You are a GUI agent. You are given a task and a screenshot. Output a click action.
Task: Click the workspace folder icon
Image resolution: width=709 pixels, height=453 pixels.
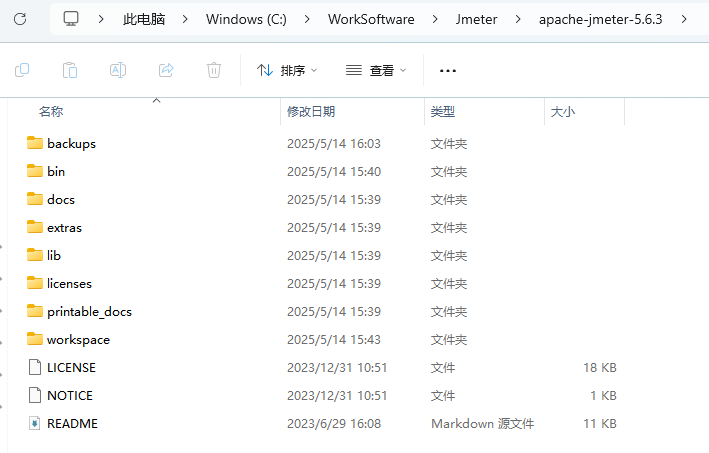point(35,340)
